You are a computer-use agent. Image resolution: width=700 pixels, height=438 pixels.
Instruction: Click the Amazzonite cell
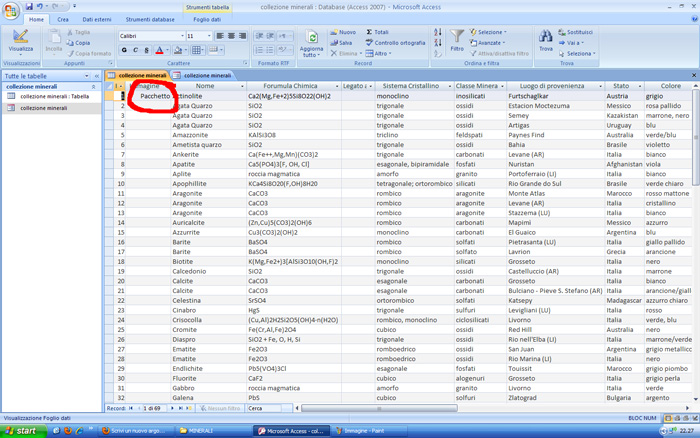point(208,135)
